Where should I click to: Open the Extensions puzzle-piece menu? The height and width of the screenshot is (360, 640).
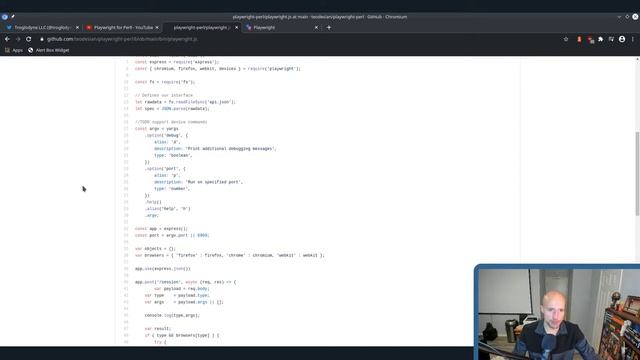tap(600, 39)
